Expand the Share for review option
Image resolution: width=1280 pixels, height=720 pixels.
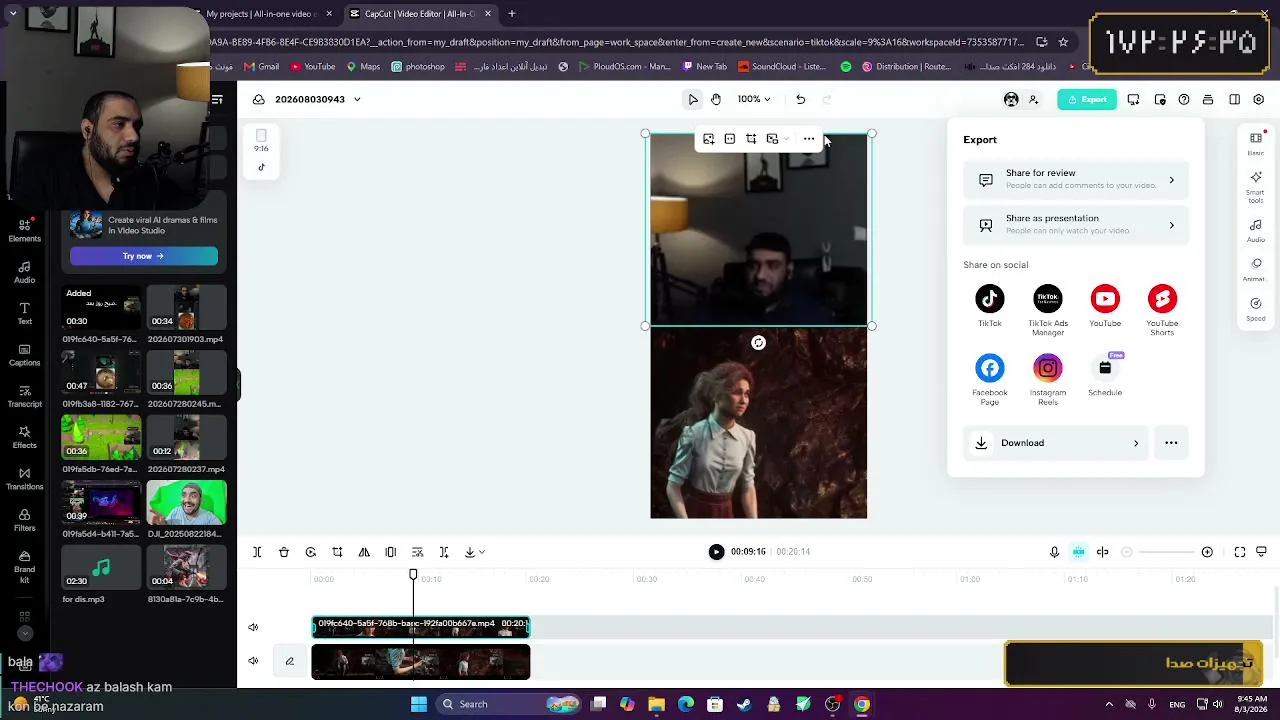click(x=1076, y=180)
